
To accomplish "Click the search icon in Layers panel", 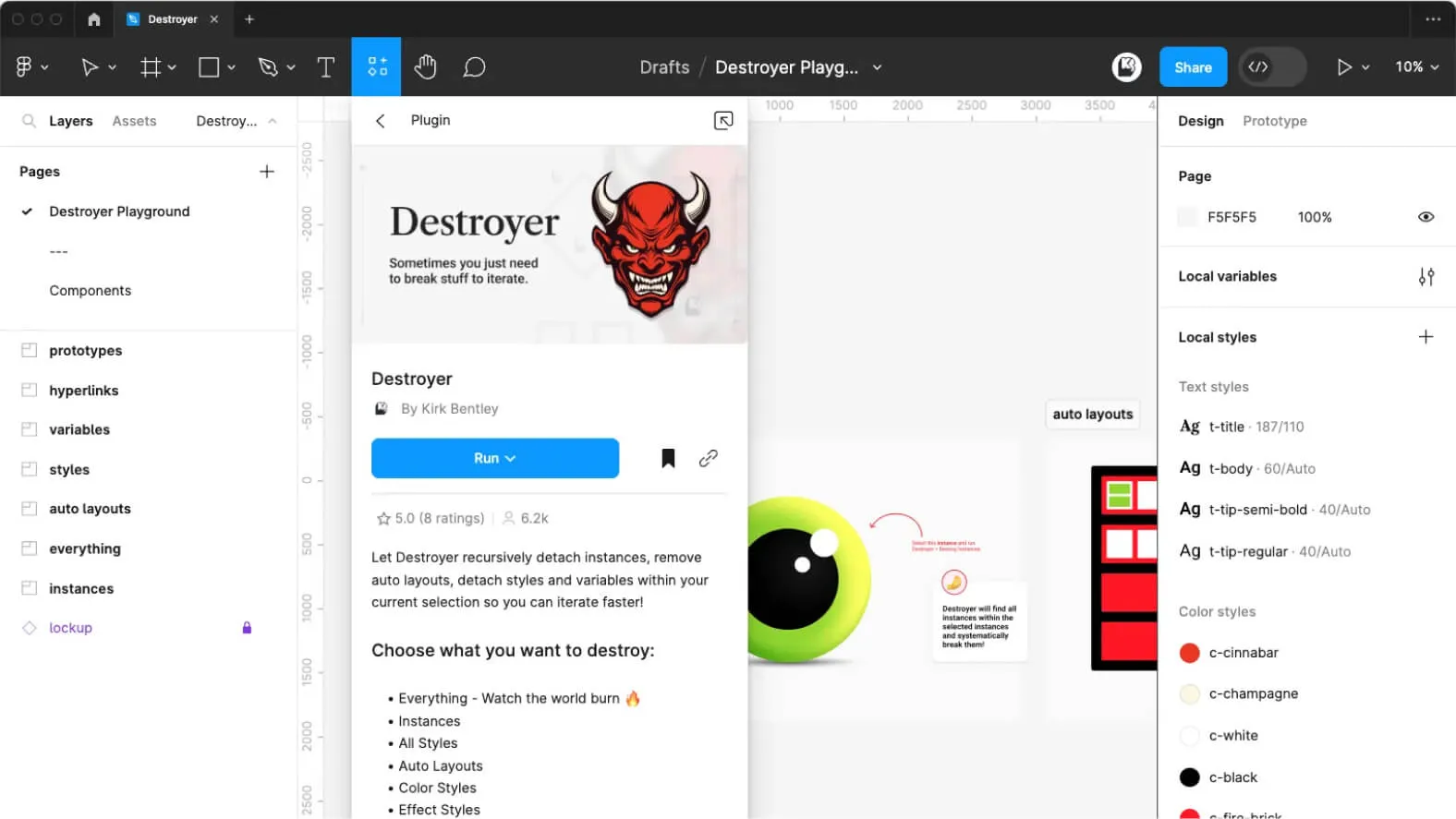I will (29, 121).
